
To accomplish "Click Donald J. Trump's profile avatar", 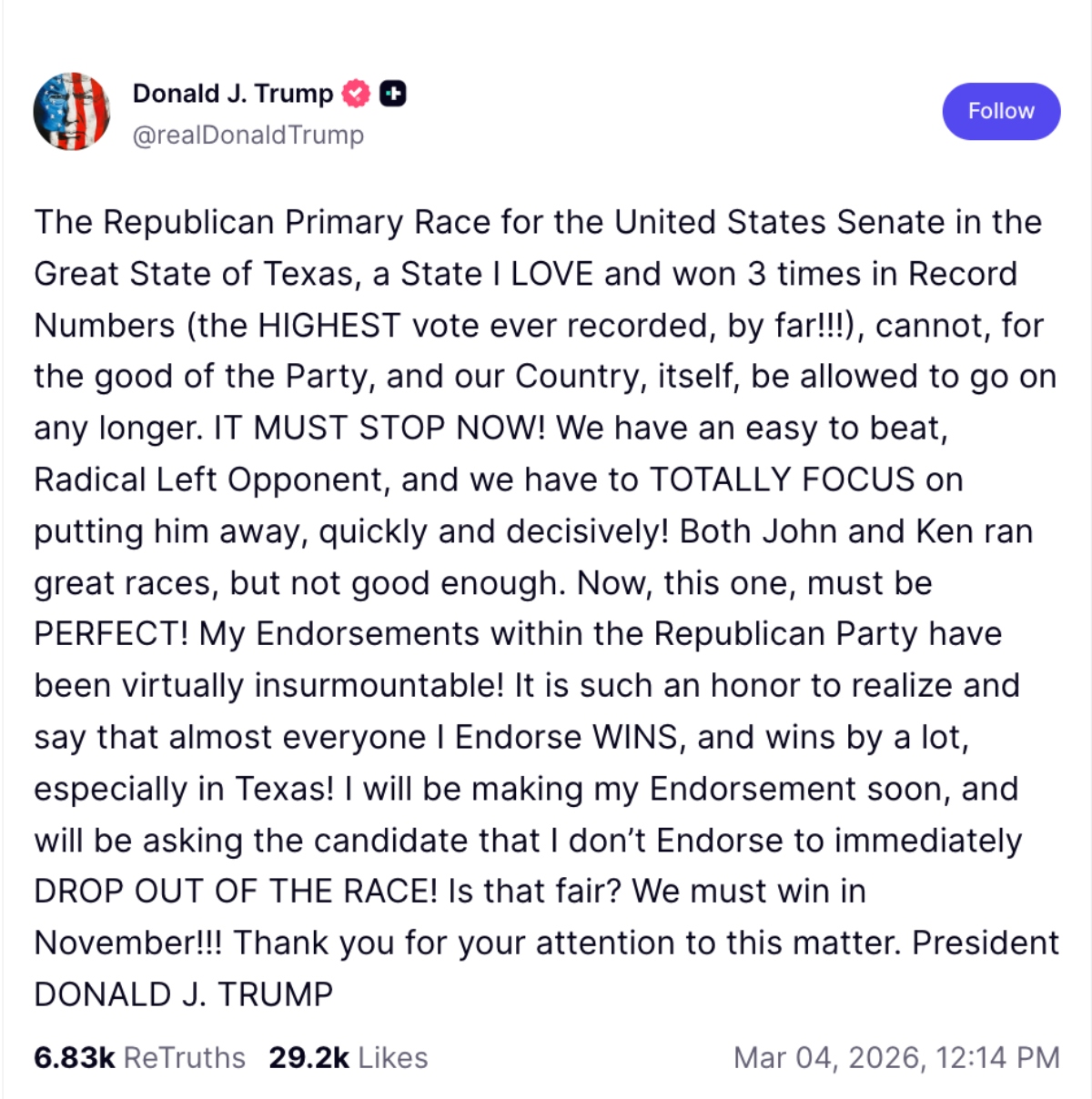I will [72, 111].
